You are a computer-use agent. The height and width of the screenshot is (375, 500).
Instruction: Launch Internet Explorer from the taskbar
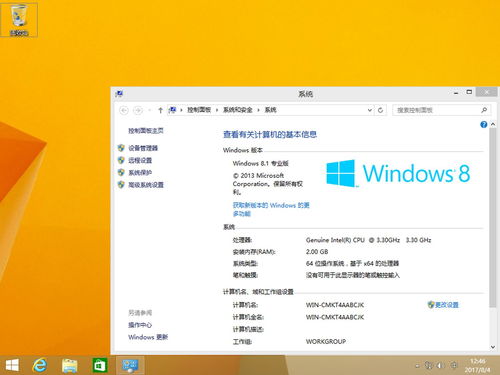[40, 365]
